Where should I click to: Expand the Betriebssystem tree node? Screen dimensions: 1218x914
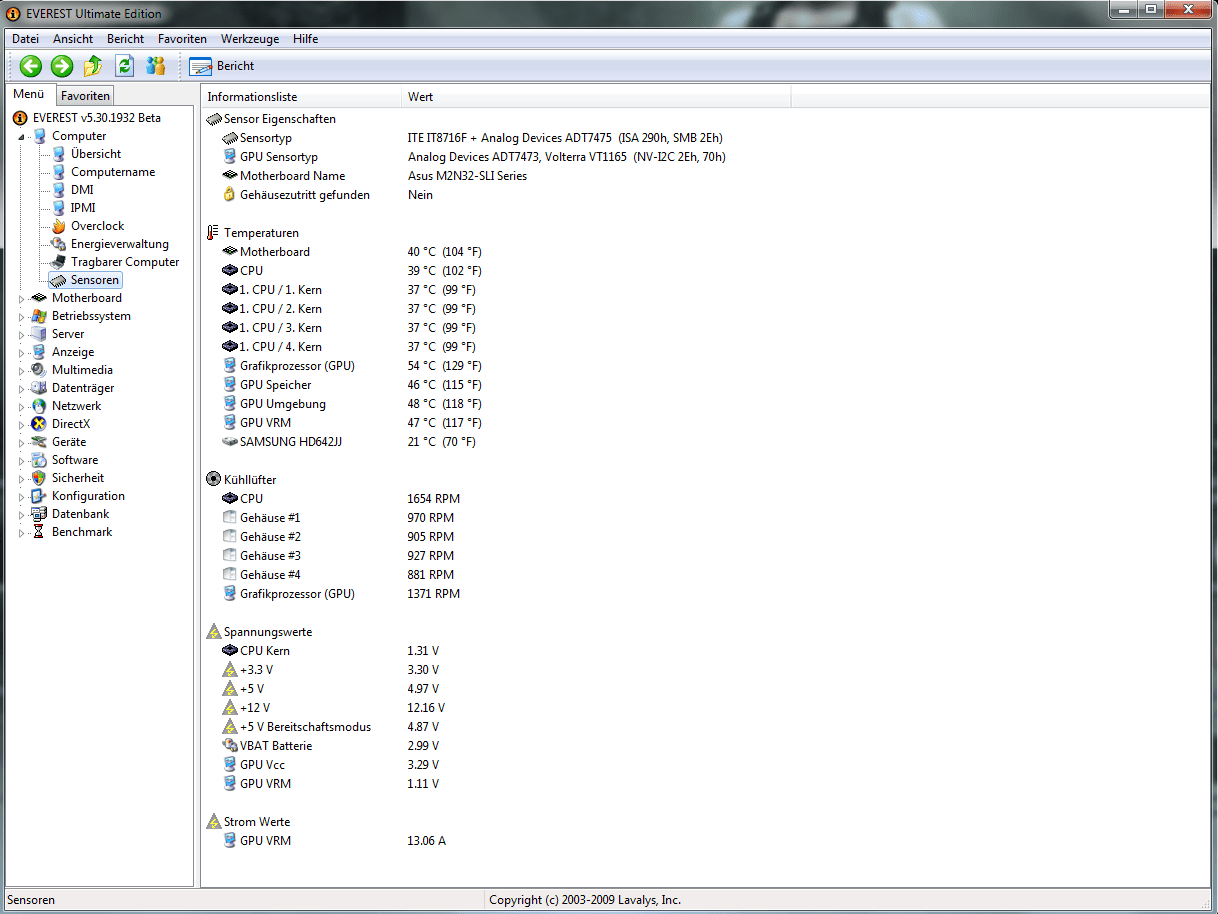click(22, 316)
